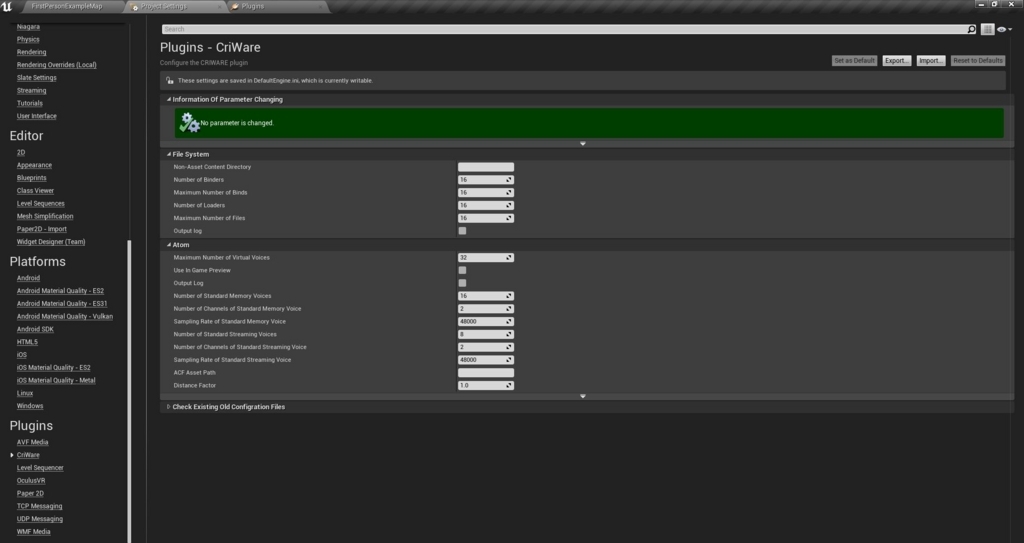The height and width of the screenshot is (543, 1024).
Task: Click Number of Loaders value spinner
Action: pos(486,205)
